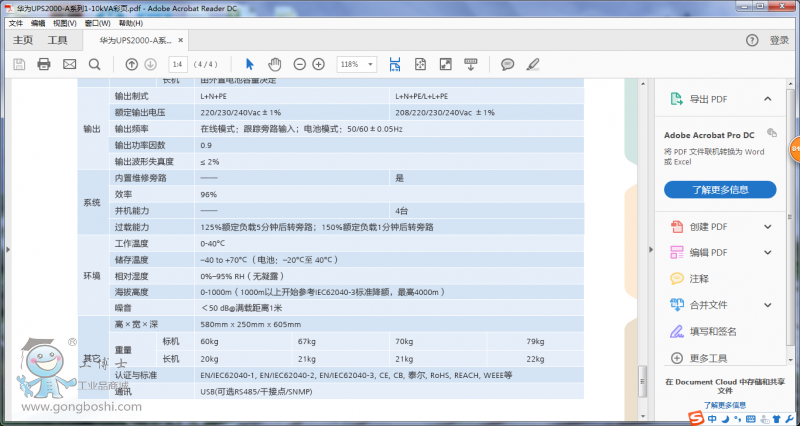Open the 视图(V) menu

coord(64,22)
